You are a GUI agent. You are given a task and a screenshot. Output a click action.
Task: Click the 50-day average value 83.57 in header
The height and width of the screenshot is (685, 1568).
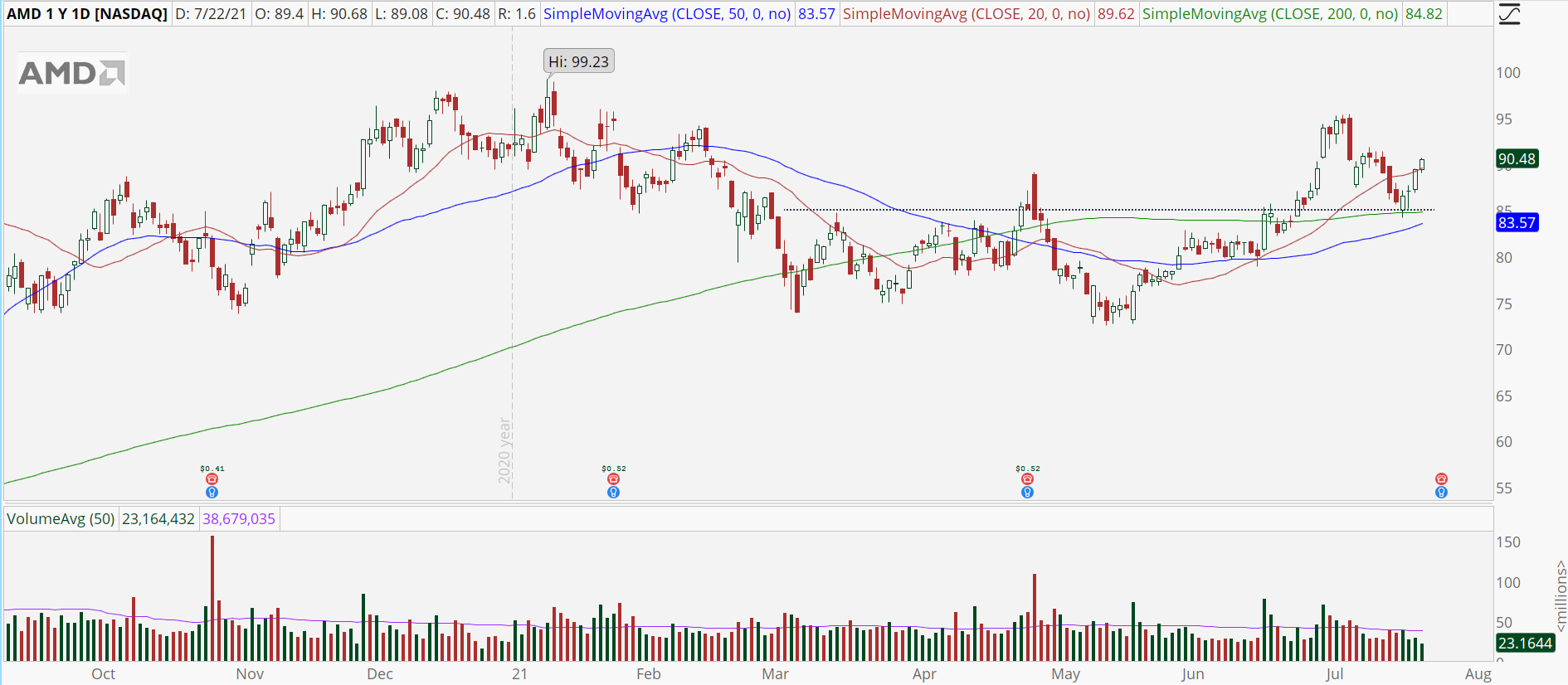click(816, 14)
